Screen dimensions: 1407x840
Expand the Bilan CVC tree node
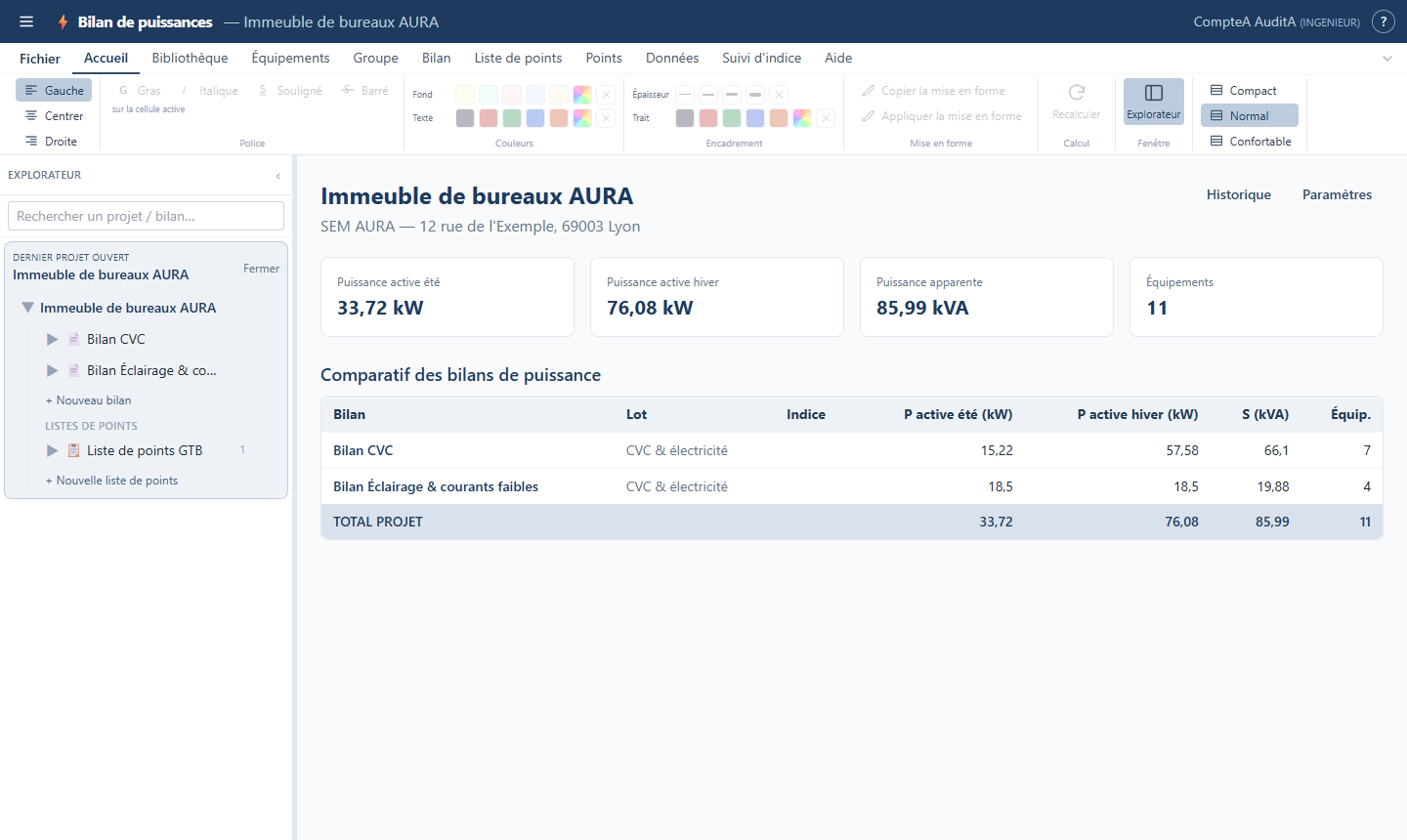[x=53, y=339]
